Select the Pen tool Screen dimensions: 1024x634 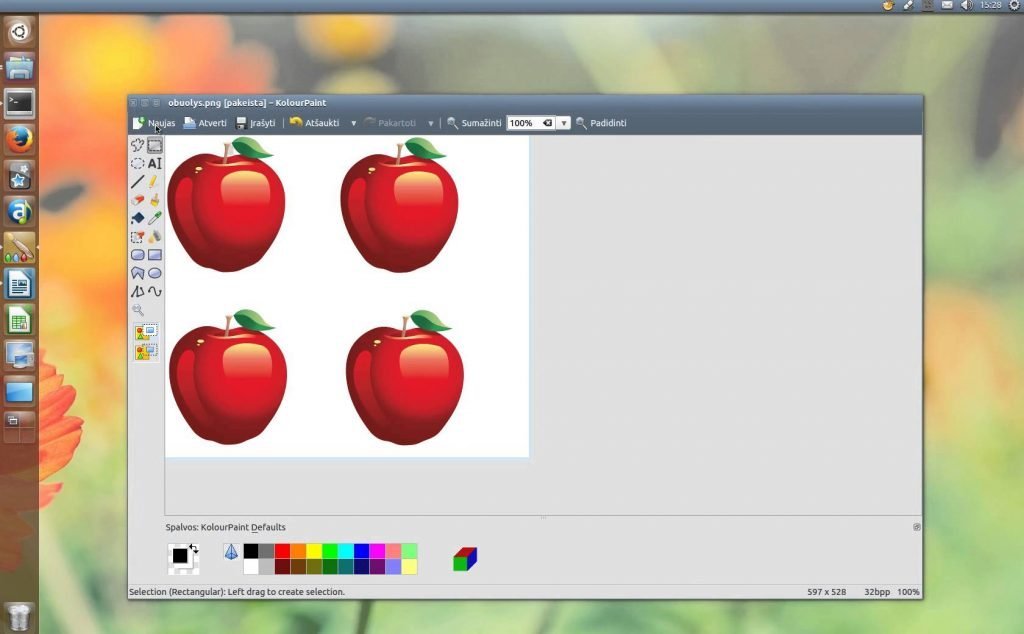[x=155, y=182]
